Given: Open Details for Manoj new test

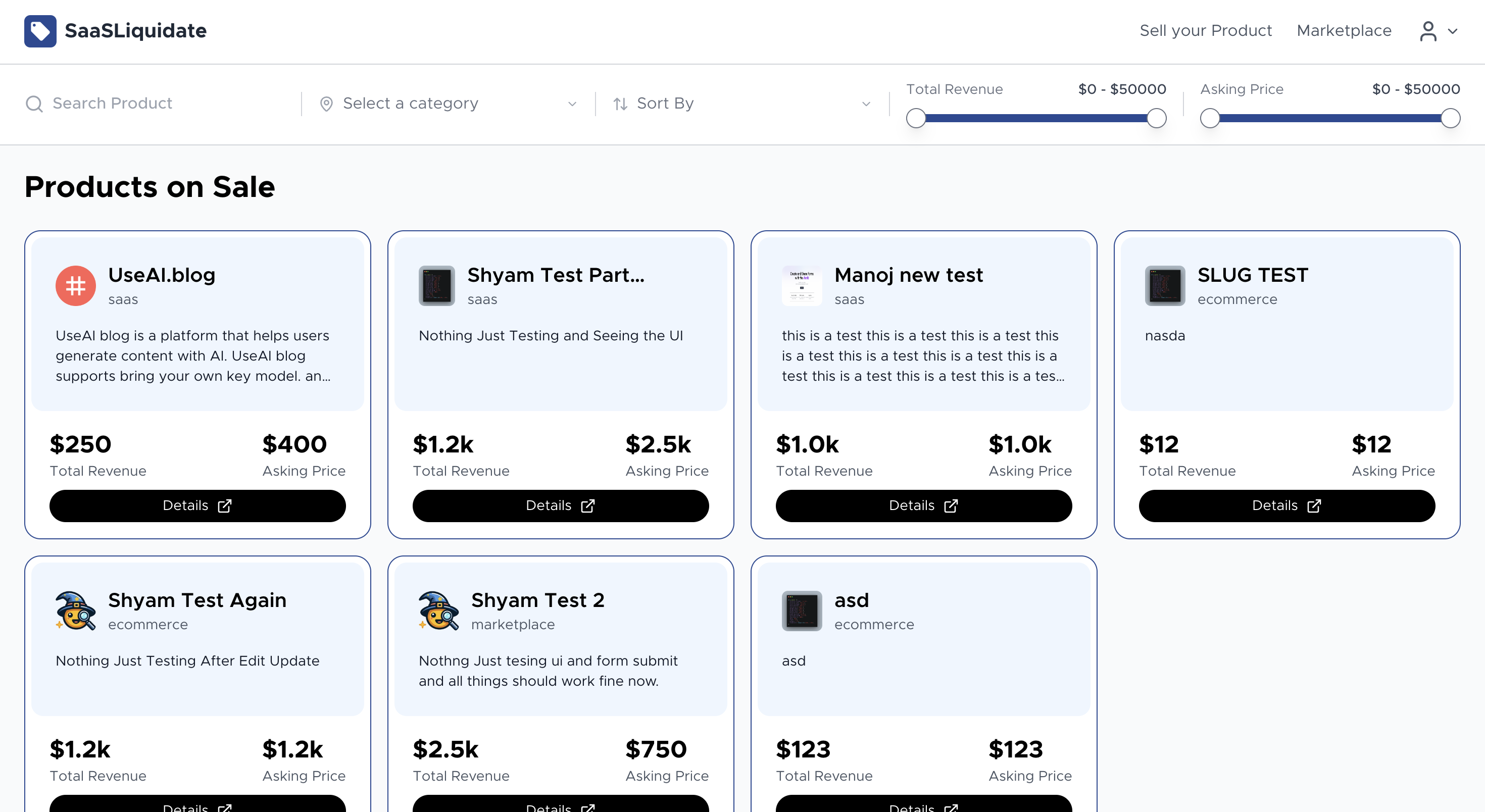Looking at the screenshot, I should [x=923, y=505].
